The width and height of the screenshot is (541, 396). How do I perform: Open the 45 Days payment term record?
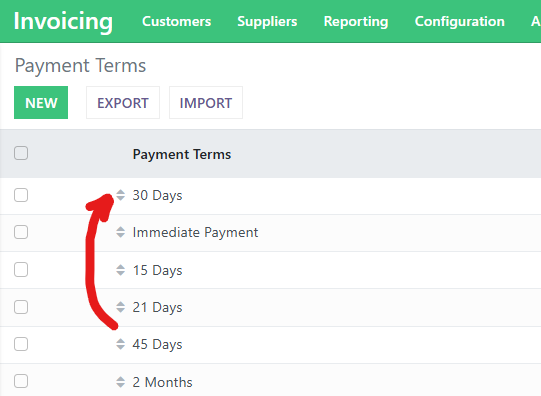[157, 344]
